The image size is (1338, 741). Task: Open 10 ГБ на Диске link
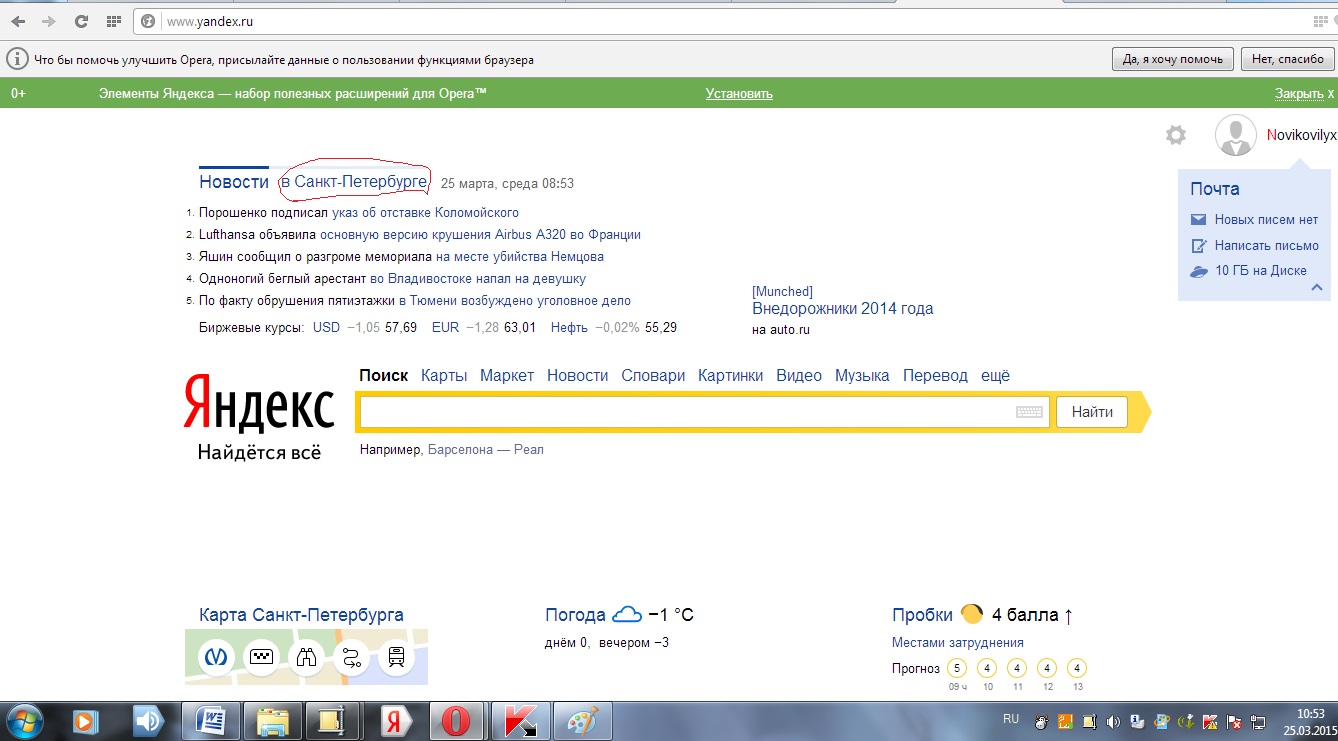pyautogui.click(x=1260, y=271)
